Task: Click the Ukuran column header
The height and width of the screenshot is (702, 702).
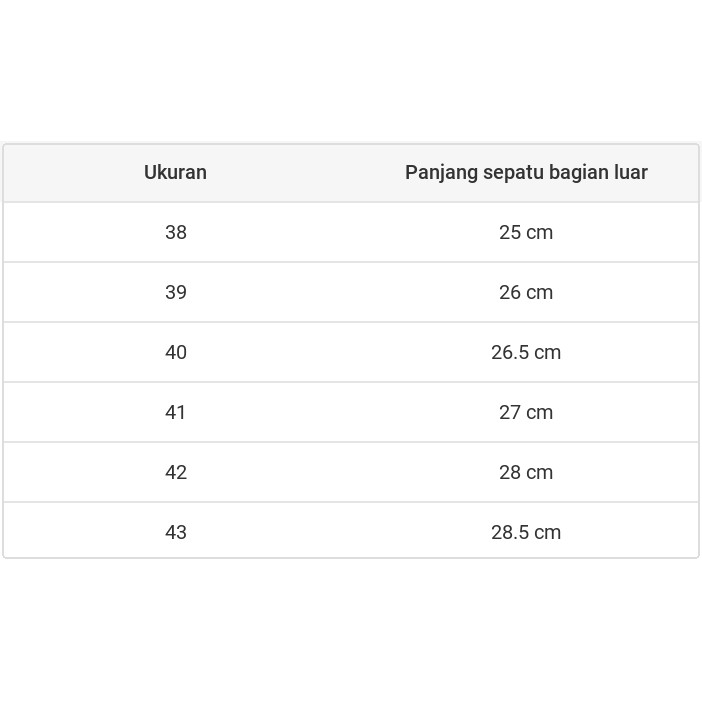Action: (175, 172)
